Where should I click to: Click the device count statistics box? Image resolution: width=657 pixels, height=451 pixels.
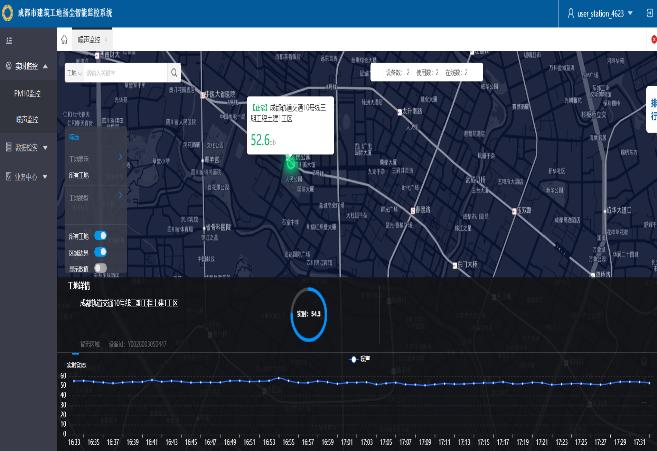click(427, 72)
